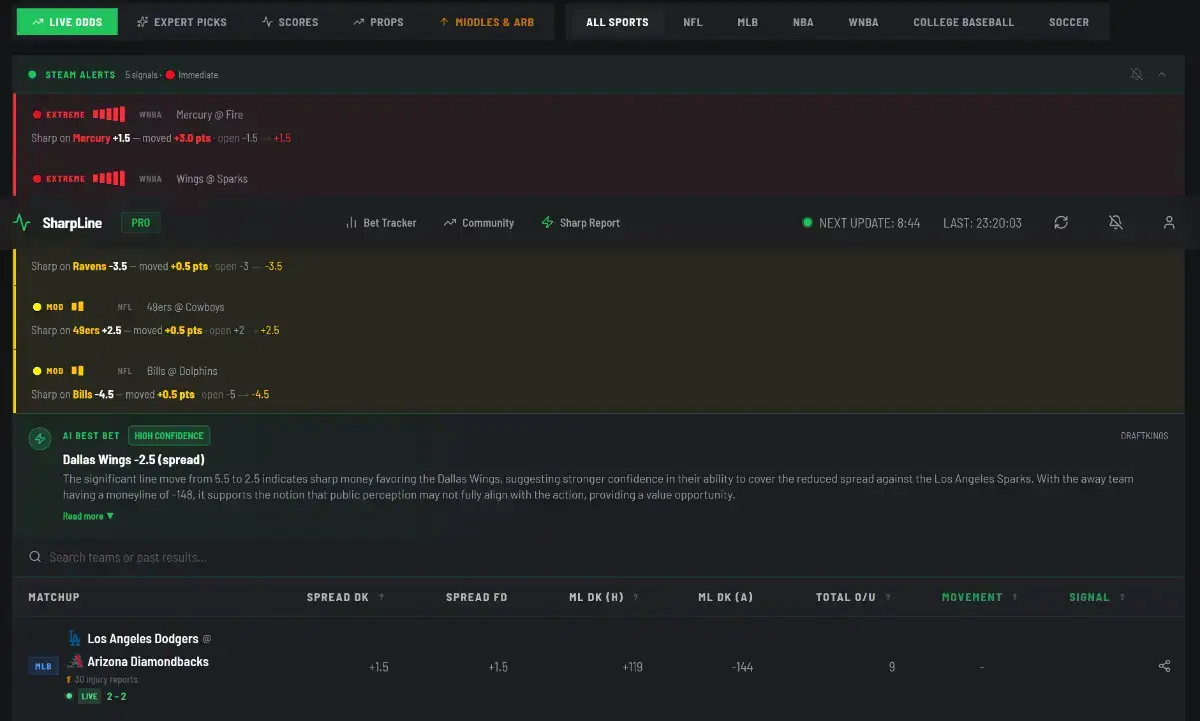Screen dimensions: 1200x721
Task: Click Dallas Wings -2.5 (spread) headline
Action: [x=133, y=460]
